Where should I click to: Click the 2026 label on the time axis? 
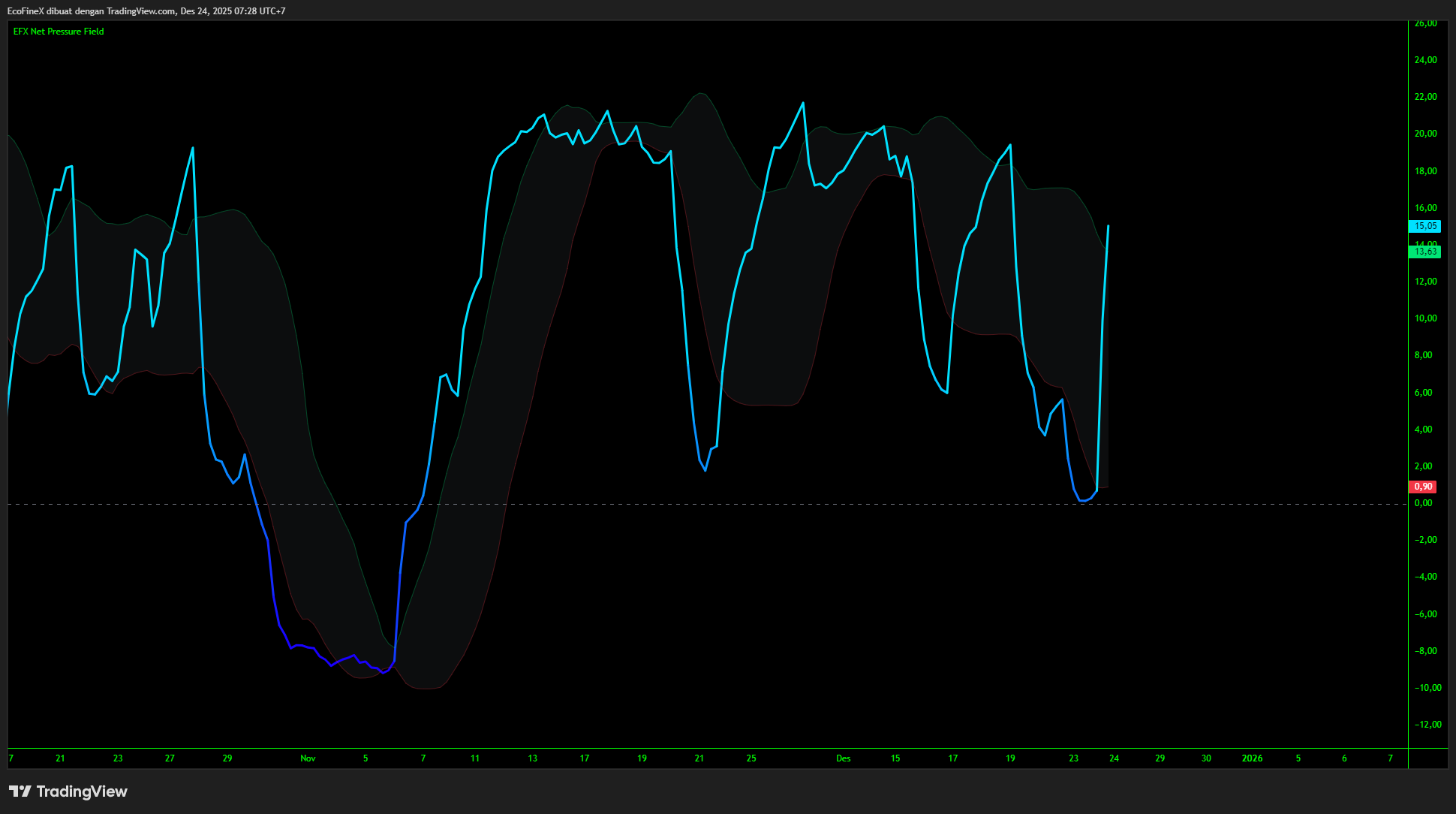[1252, 758]
